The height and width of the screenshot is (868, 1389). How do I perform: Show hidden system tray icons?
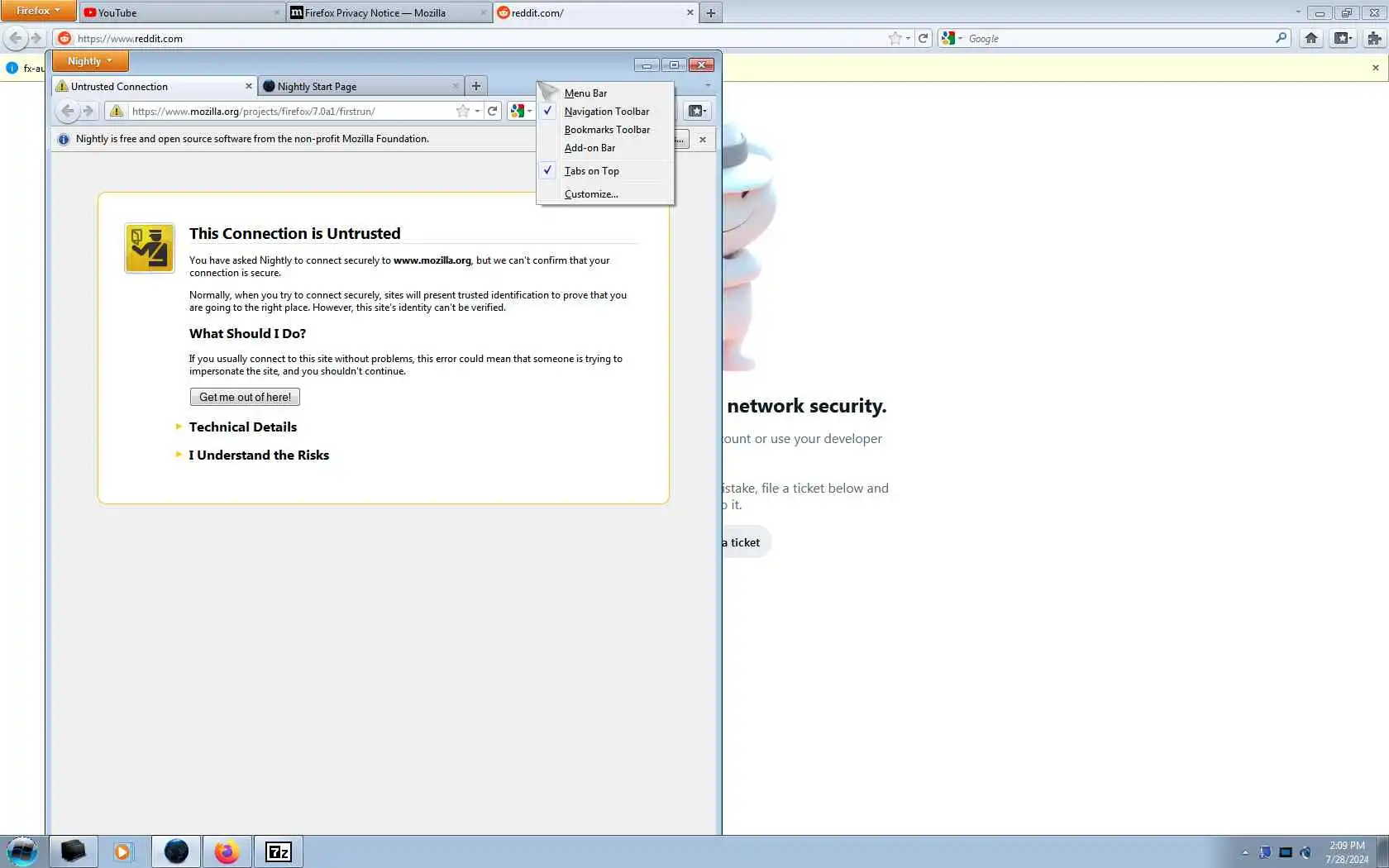tap(1245, 852)
